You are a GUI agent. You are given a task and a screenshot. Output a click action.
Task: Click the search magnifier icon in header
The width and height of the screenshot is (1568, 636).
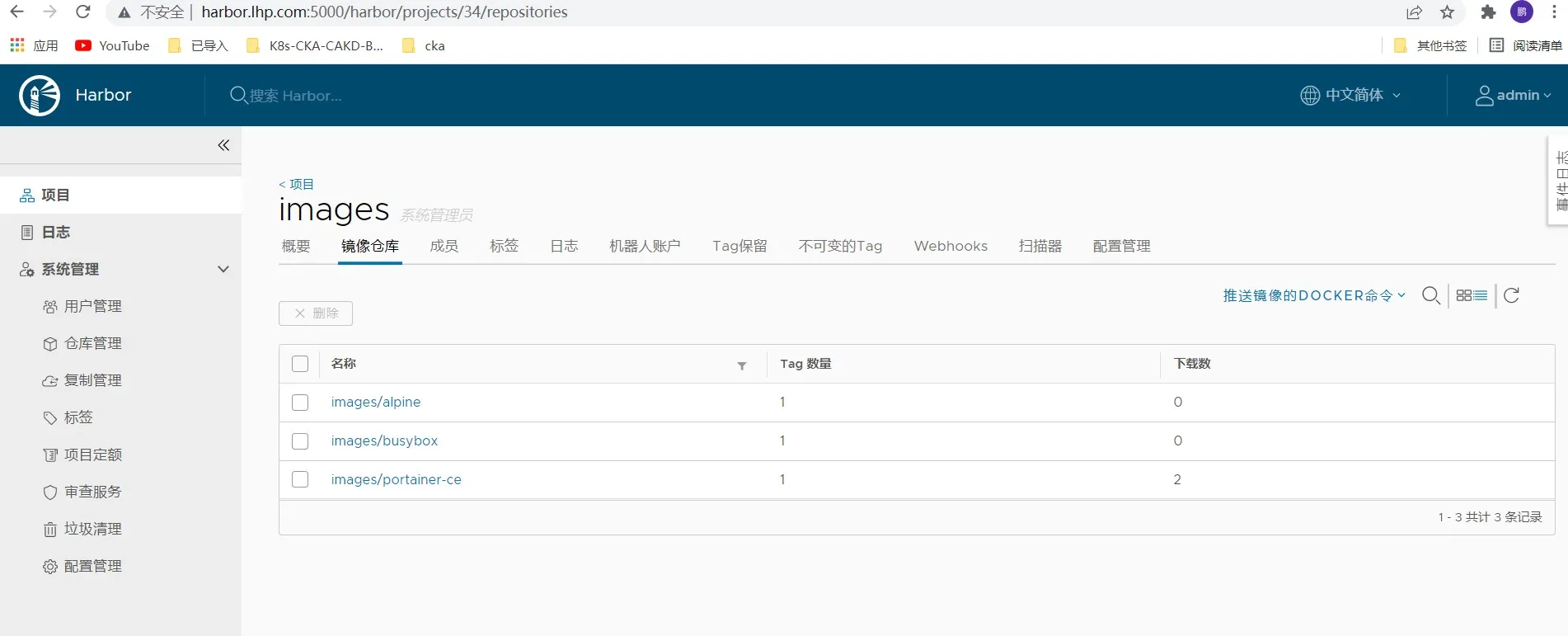click(238, 95)
